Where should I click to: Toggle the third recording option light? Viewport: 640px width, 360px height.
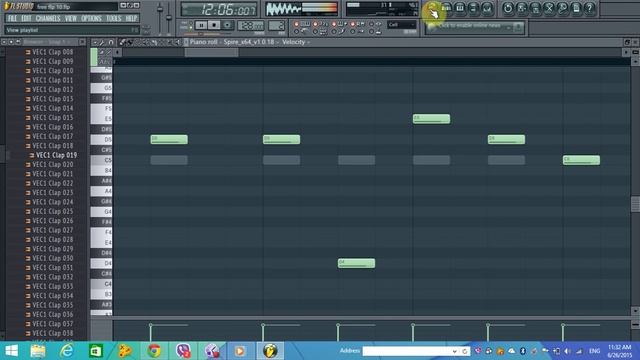point(334,24)
